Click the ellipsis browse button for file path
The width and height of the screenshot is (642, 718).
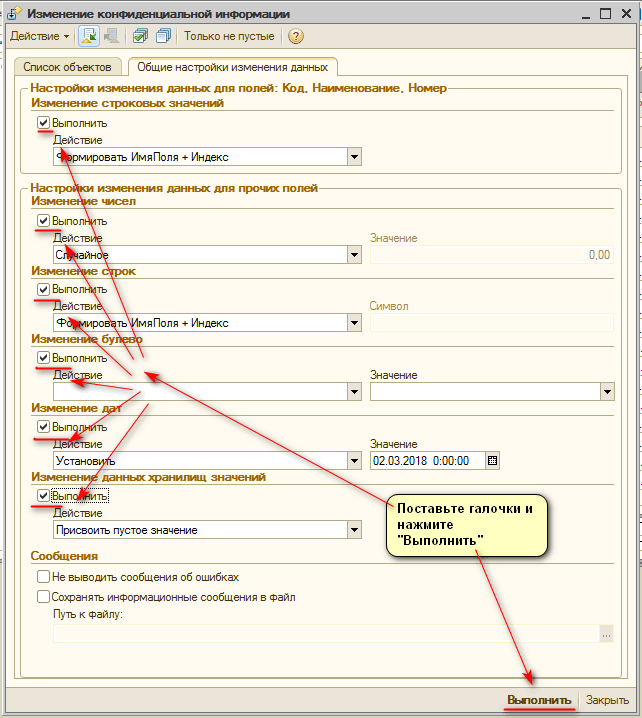pos(606,633)
